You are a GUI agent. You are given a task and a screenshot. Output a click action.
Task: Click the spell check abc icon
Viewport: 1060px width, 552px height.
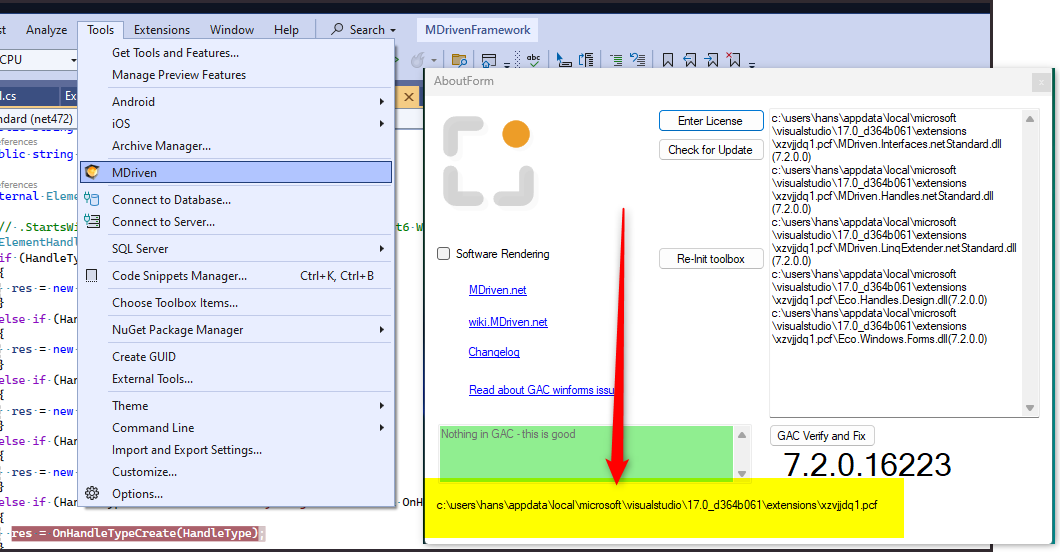point(535,61)
